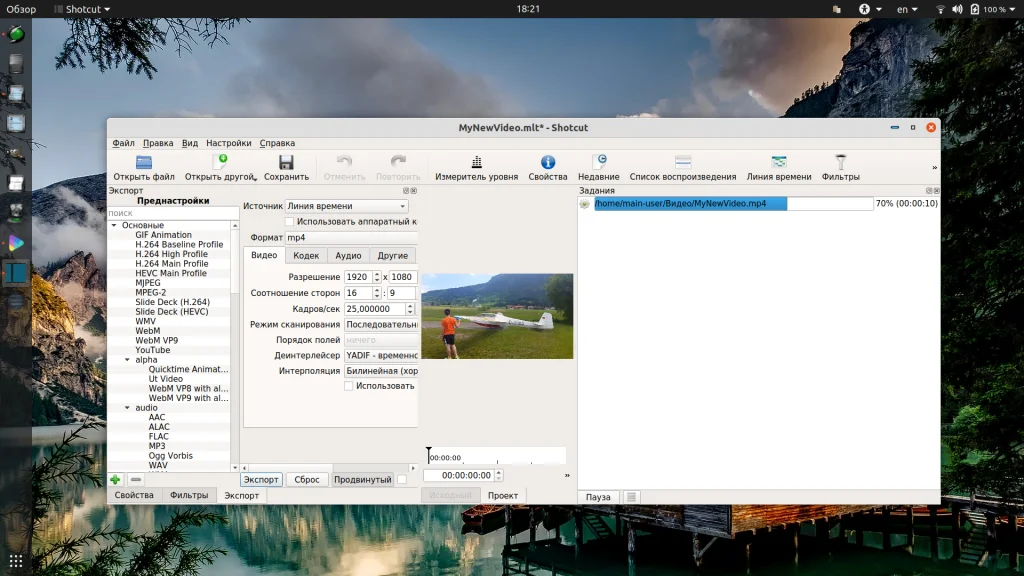Open the Settings menu in menu bar
This screenshot has height=576, width=1024.
[229, 143]
